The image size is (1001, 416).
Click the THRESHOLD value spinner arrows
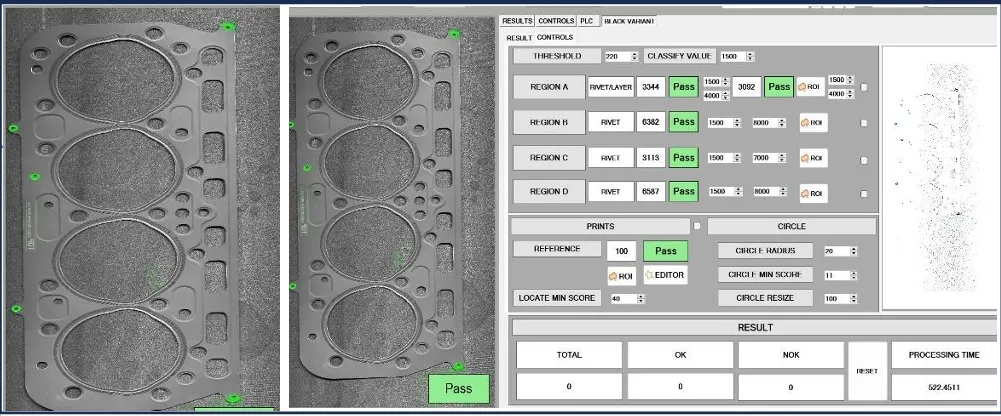point(636,57)
